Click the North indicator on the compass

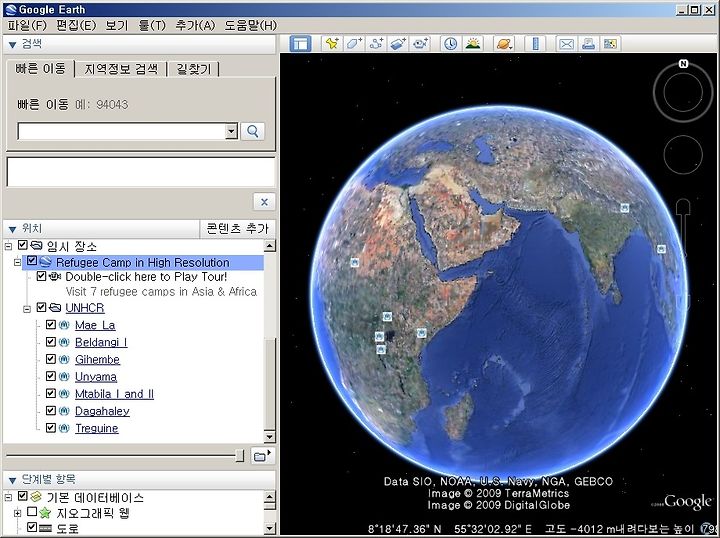[x=683, y=64]
